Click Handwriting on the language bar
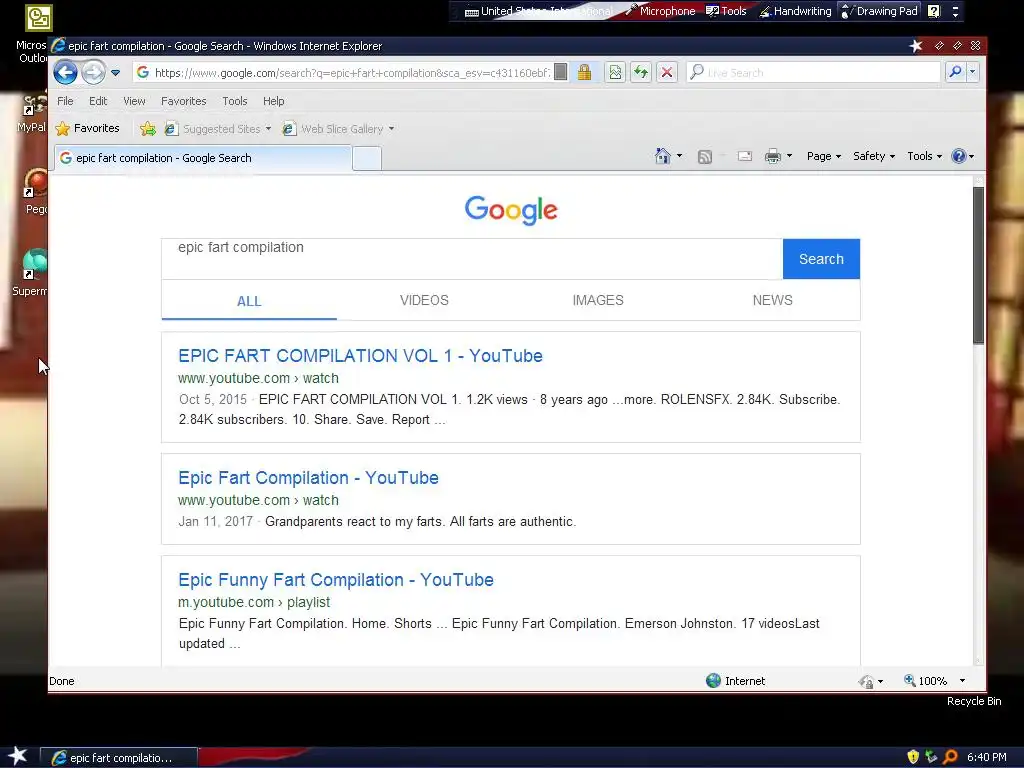This screenshot has width=1024, height=768. pos(795,11)
